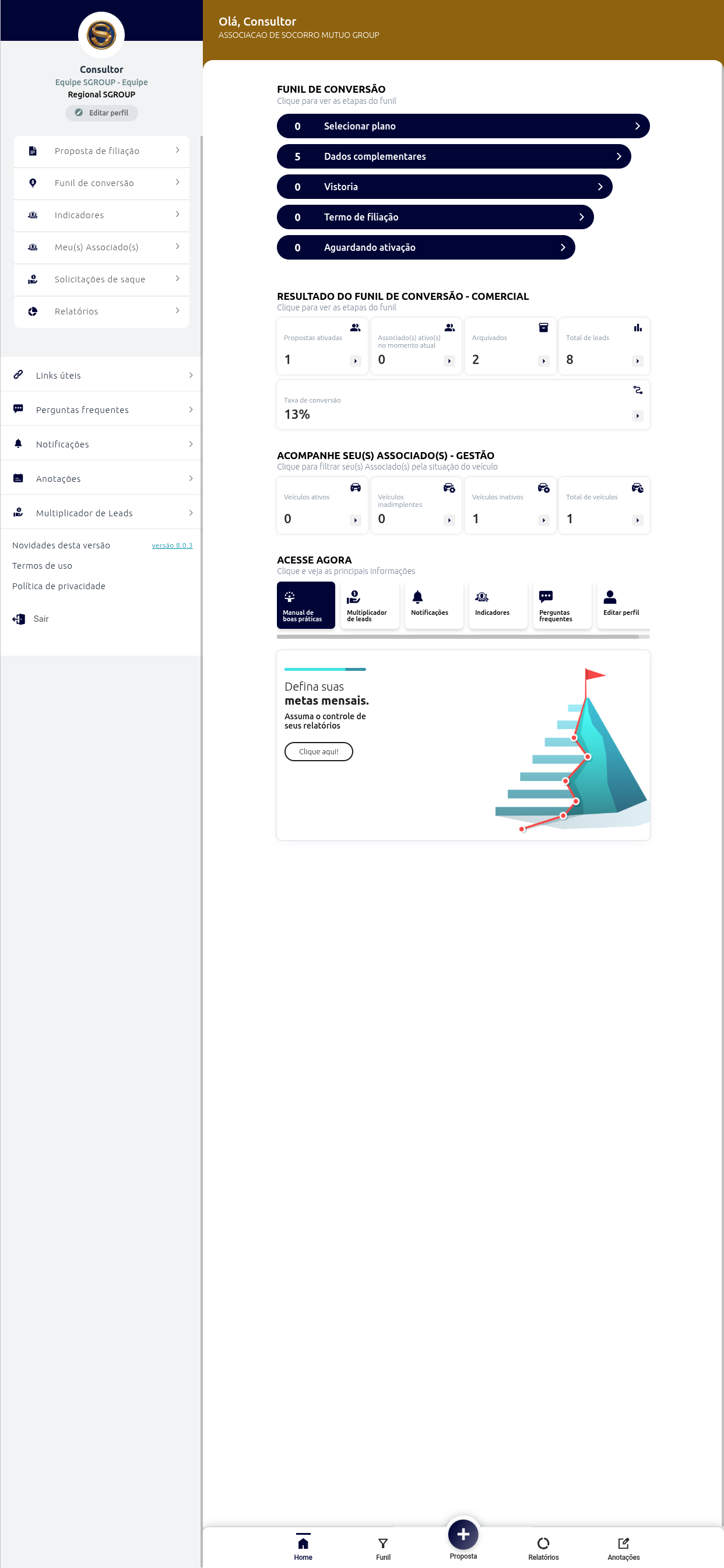Click the Multiplicador de Leads sidebar icon
This screenshot has width=724, height=1568.
tap(18, 513)
